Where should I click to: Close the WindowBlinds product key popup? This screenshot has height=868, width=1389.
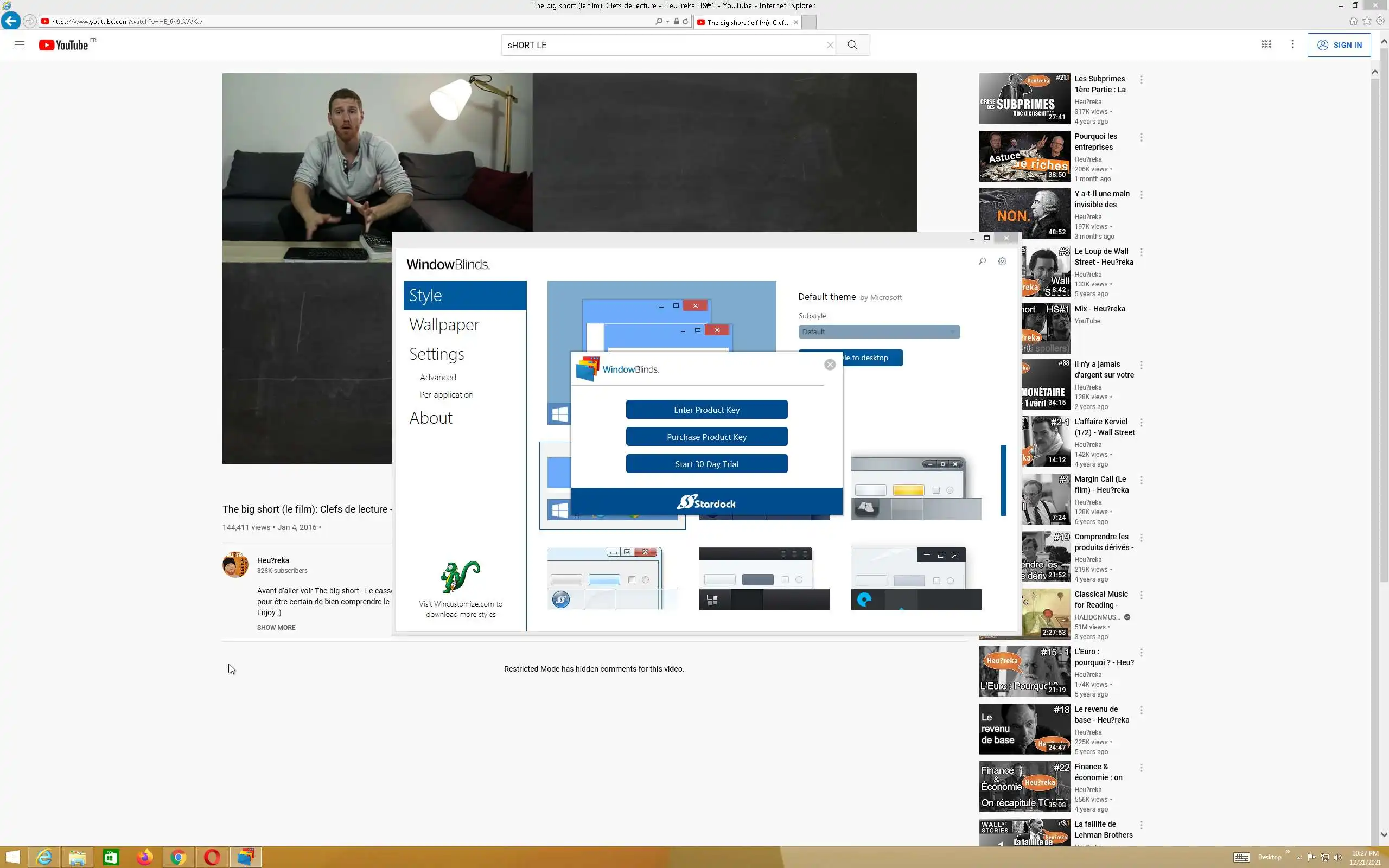pyautogui.click(x=830, y=365)
